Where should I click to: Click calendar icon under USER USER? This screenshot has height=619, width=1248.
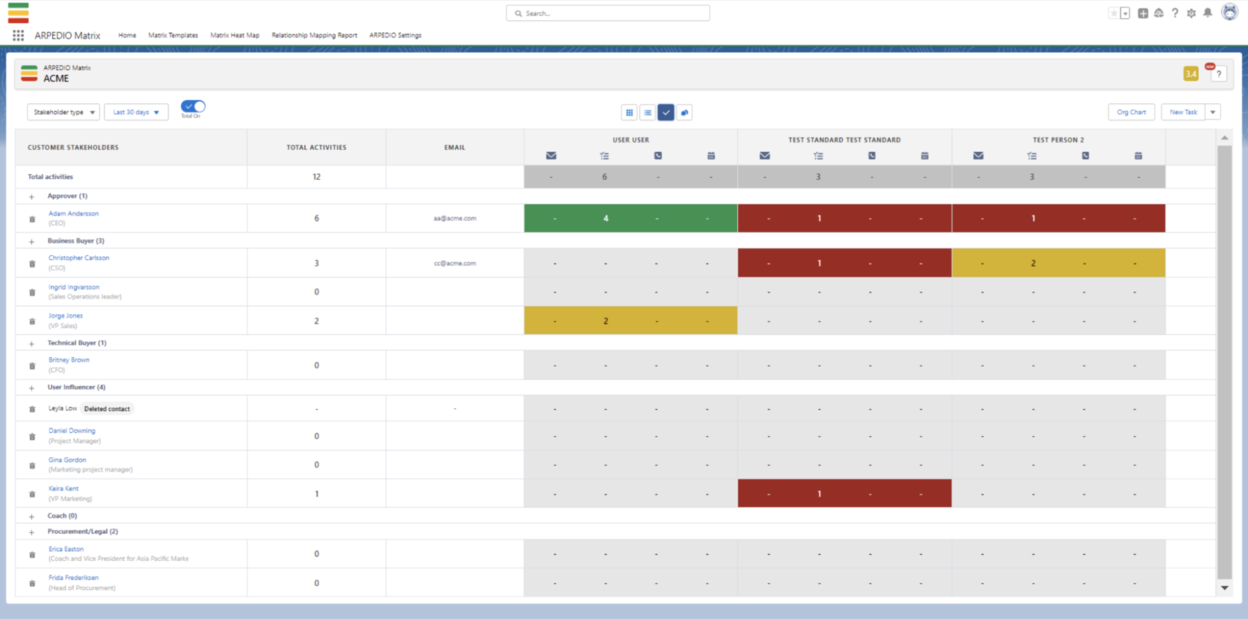711,156
